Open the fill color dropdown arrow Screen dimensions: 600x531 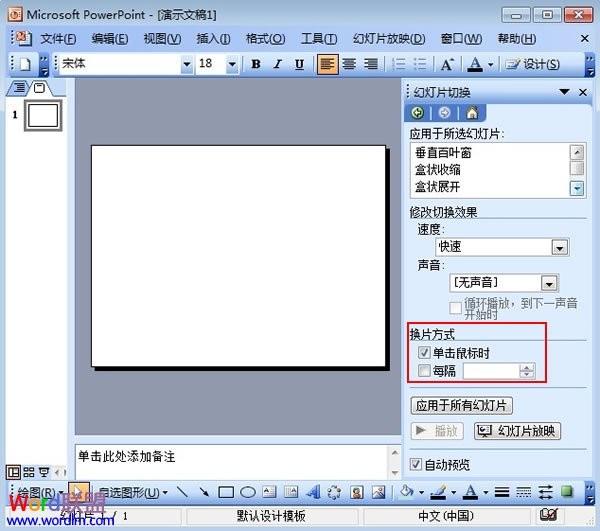422,492
